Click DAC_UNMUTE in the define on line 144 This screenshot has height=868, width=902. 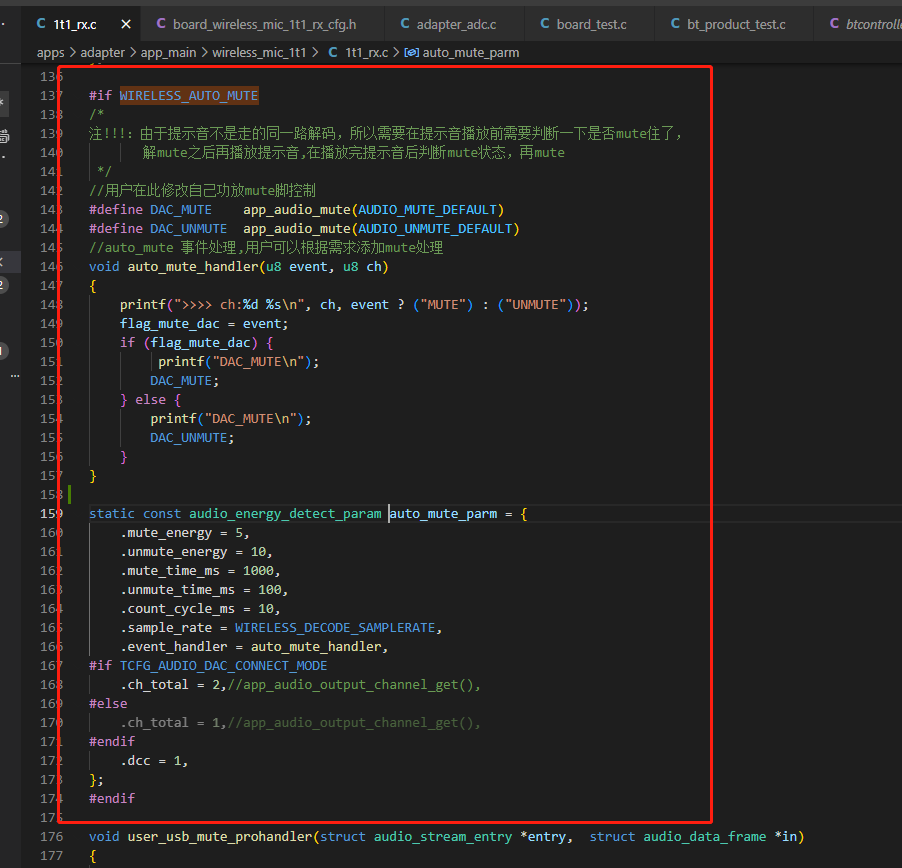click(189, 228)
